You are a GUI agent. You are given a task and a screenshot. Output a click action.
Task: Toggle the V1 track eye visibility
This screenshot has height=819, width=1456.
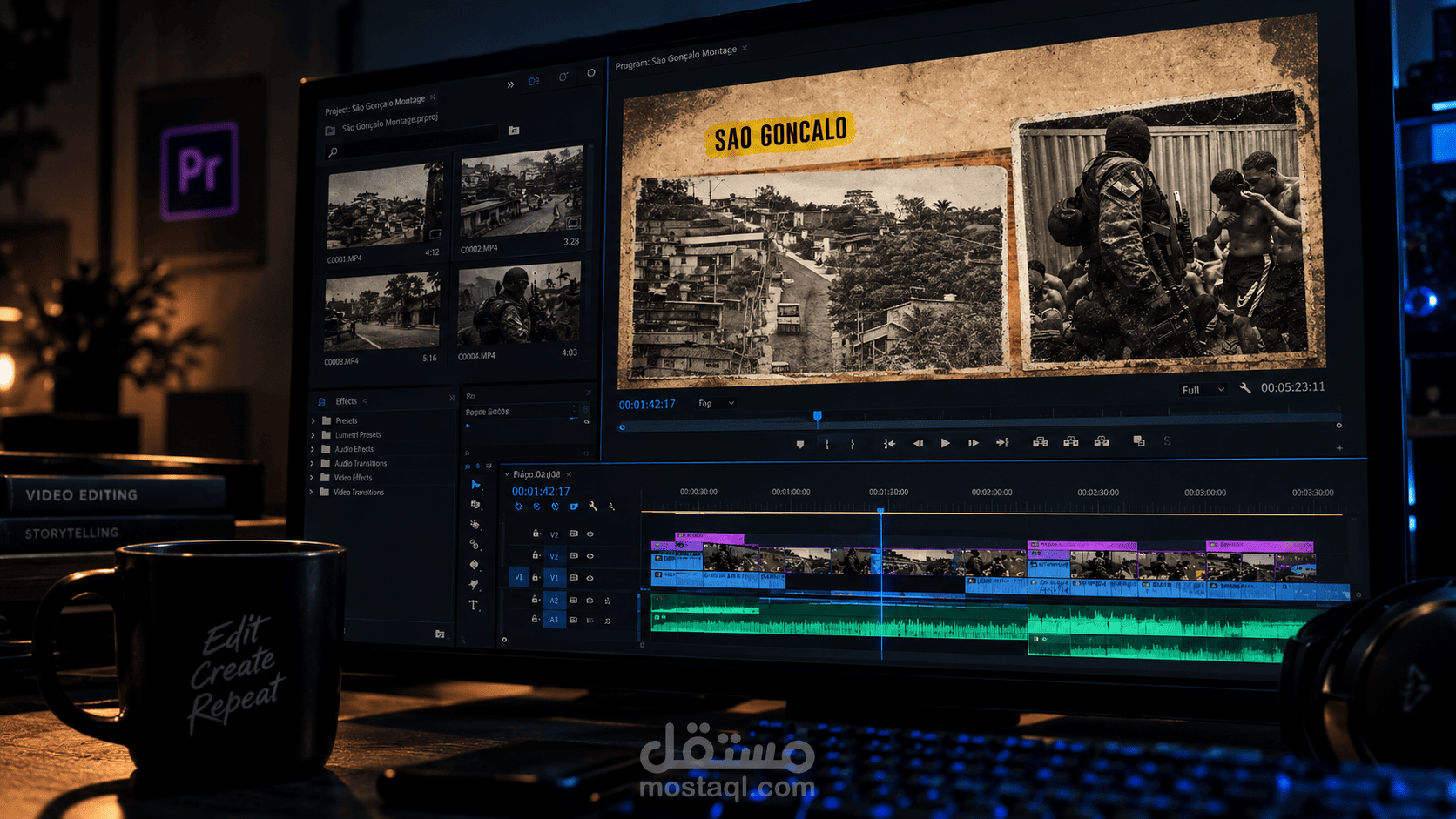590,578
